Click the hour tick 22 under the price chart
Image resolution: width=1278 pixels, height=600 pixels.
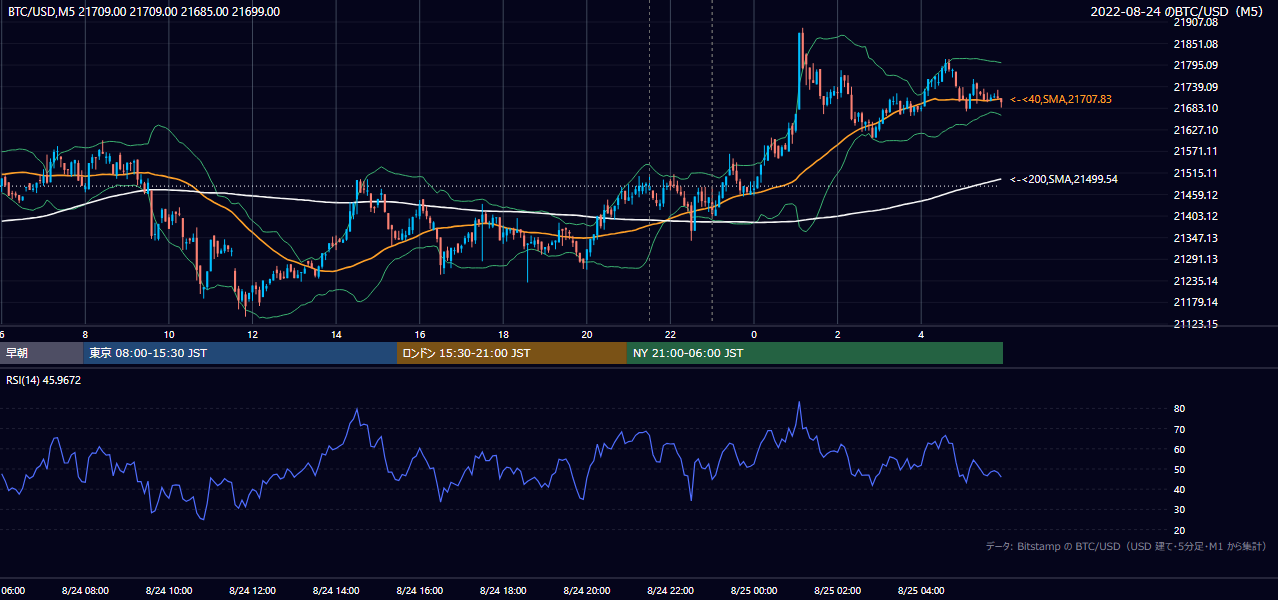(670, 334)
